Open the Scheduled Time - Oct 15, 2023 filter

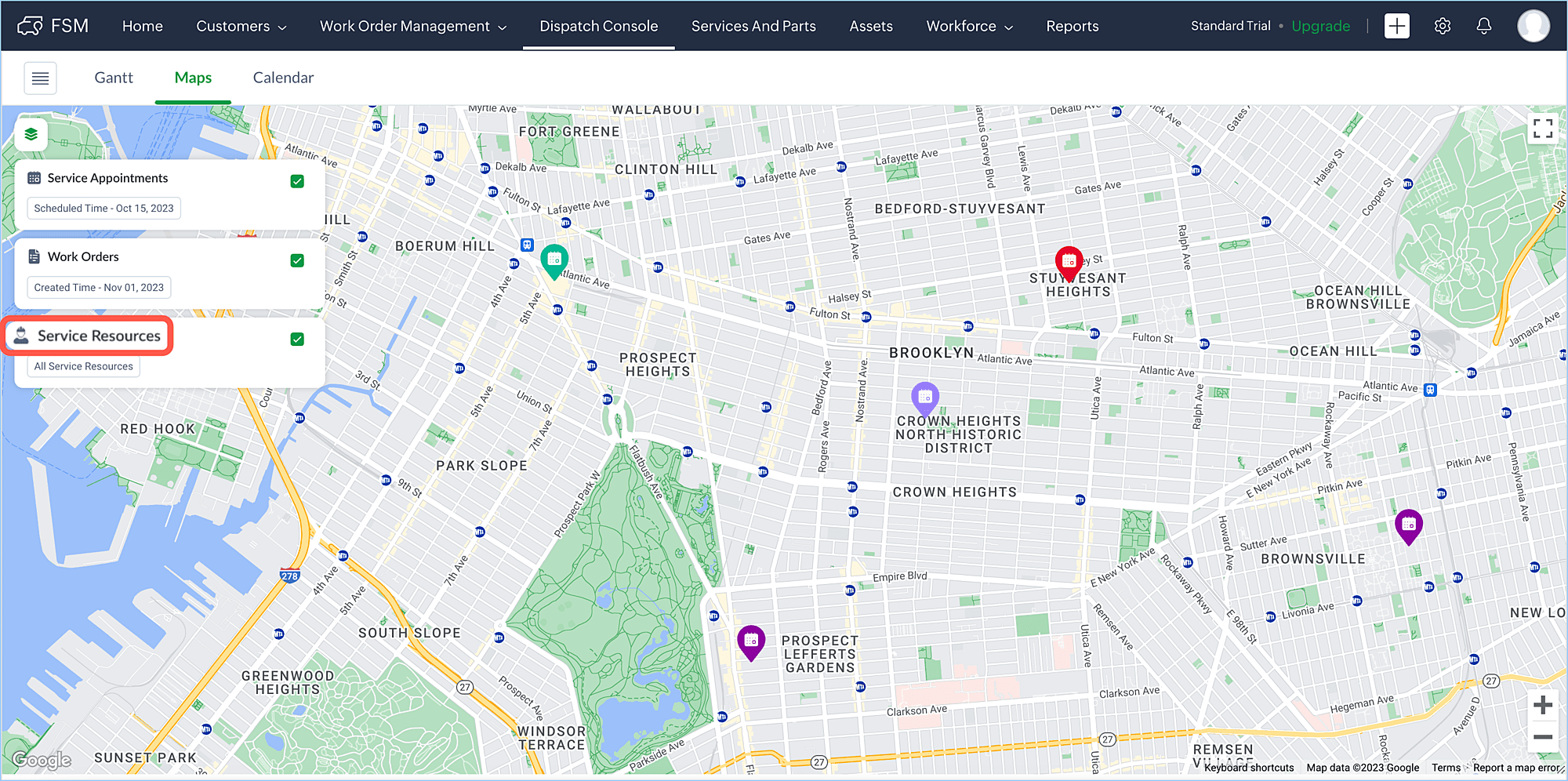click(104, 208)
